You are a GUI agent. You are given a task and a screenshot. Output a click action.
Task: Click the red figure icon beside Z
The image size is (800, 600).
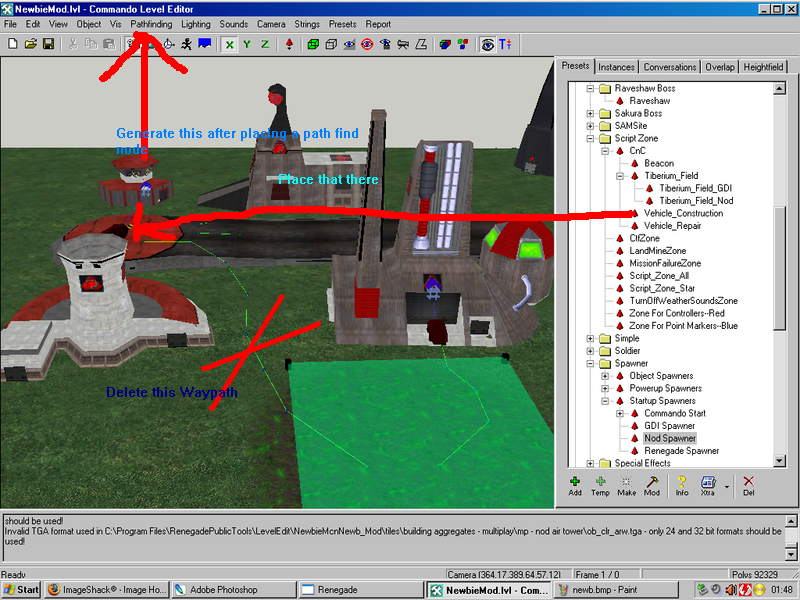(290, 44)
